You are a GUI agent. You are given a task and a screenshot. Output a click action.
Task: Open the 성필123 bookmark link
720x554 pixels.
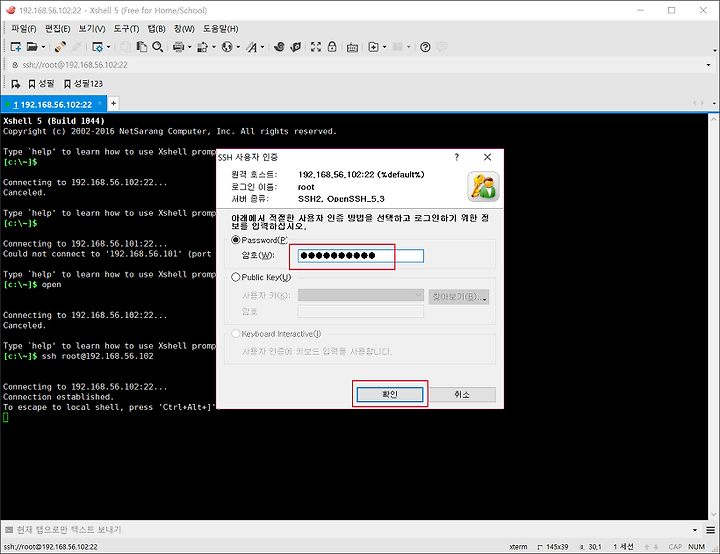click(x=83, y=84)
